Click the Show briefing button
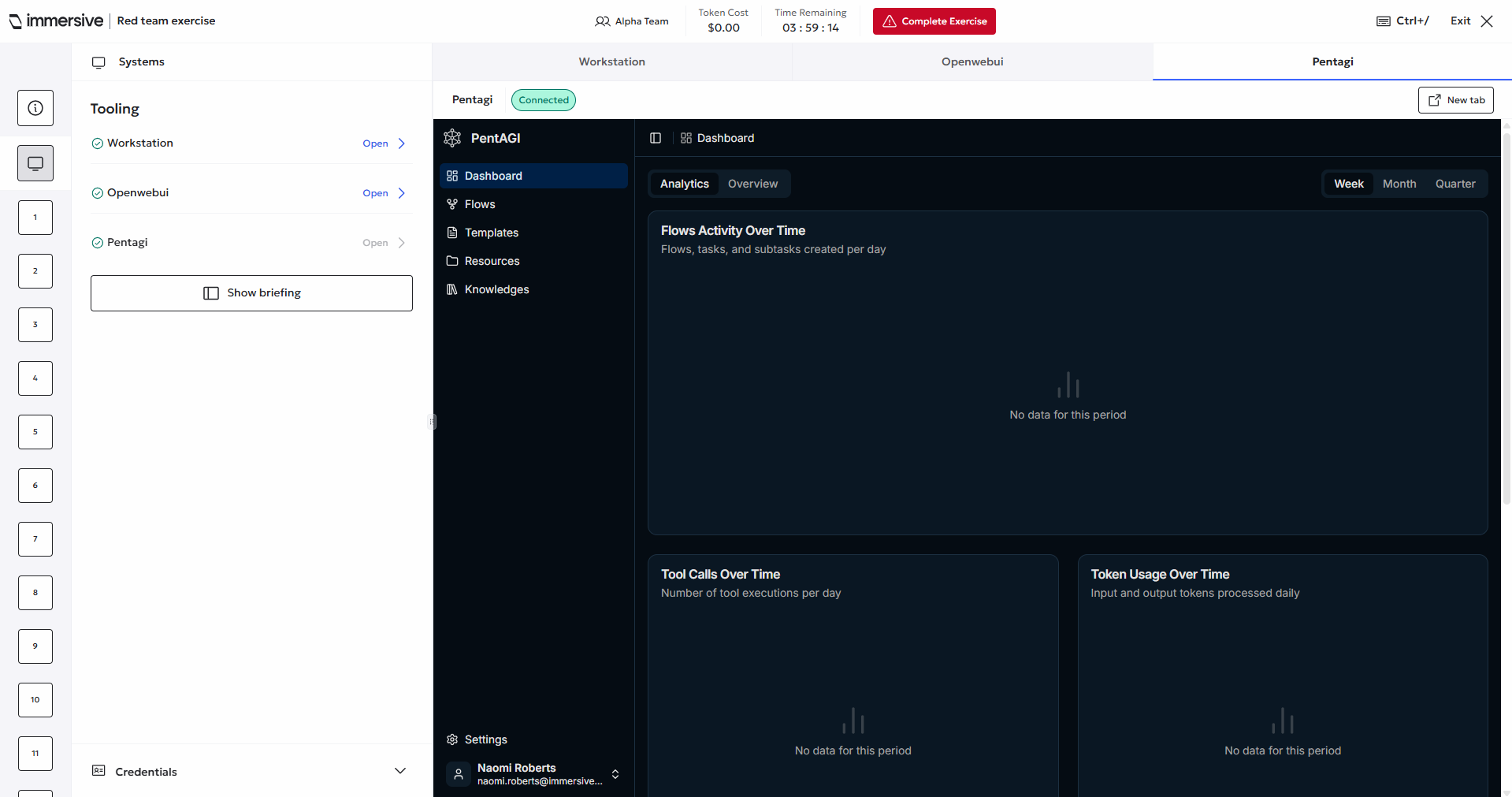1512x797 pixels. pos(251,293)
